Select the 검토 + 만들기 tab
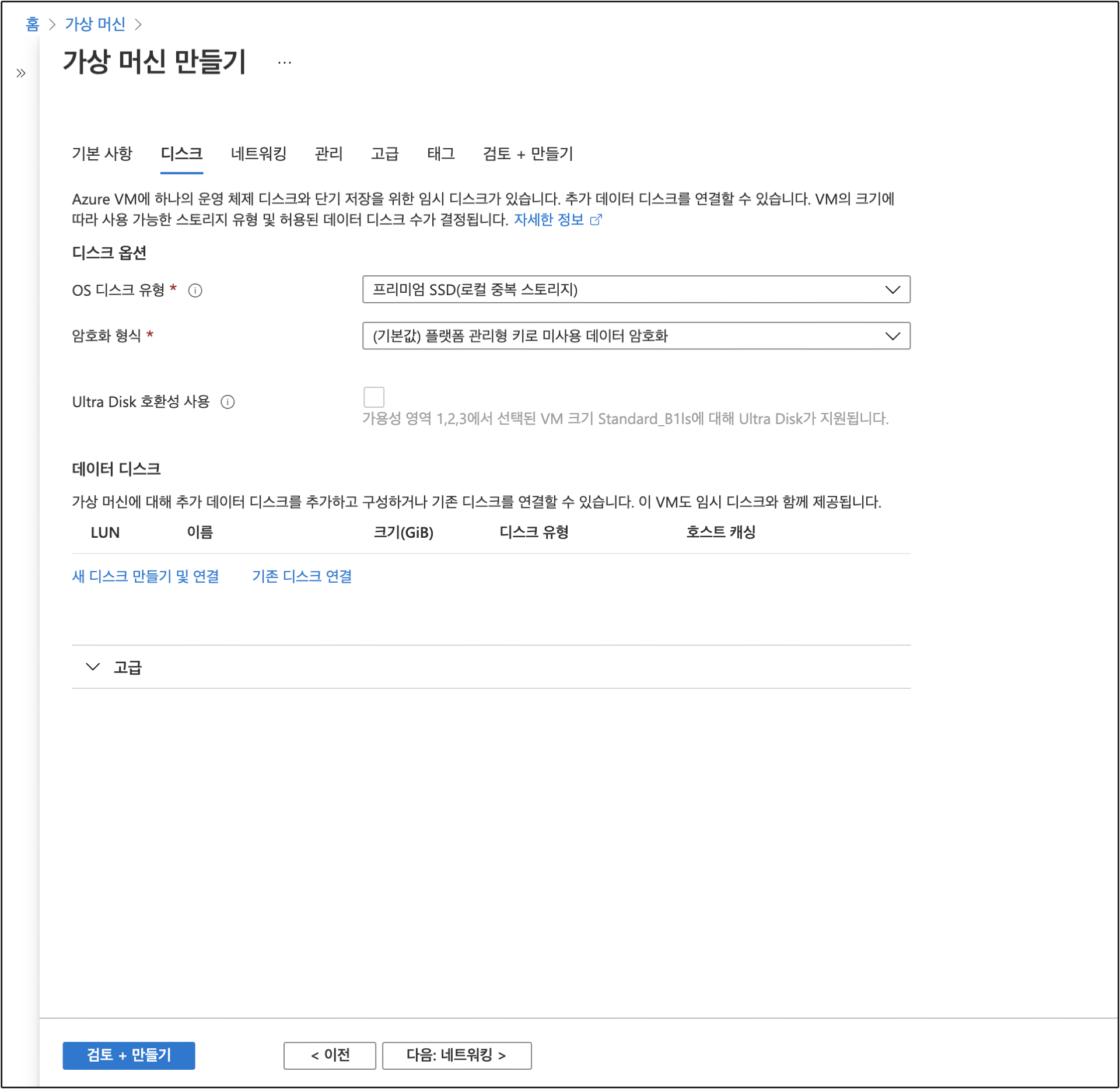Viewport: 1120px width, 1089px height. (x=527, y=153)
